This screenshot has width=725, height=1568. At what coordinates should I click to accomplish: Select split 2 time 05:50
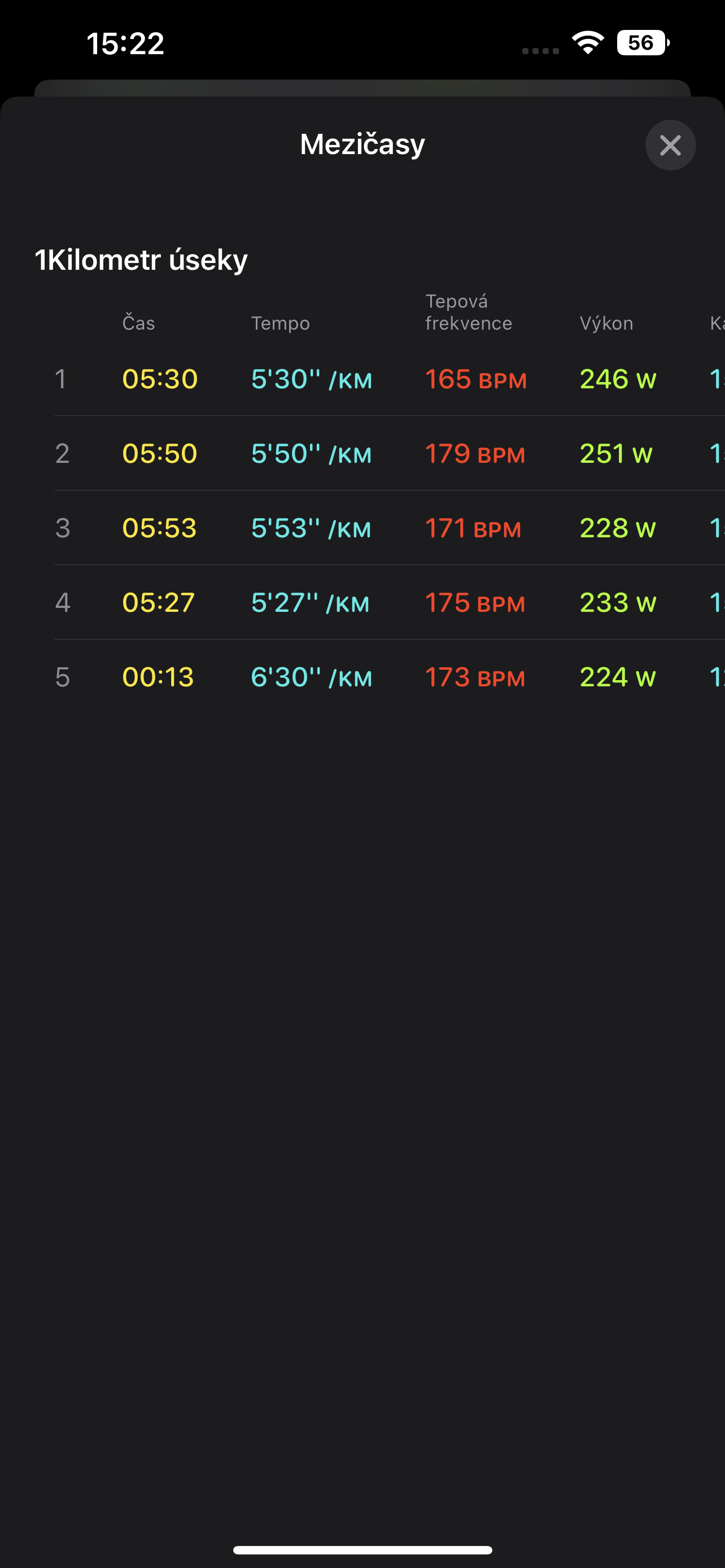(x=160, y=453)
